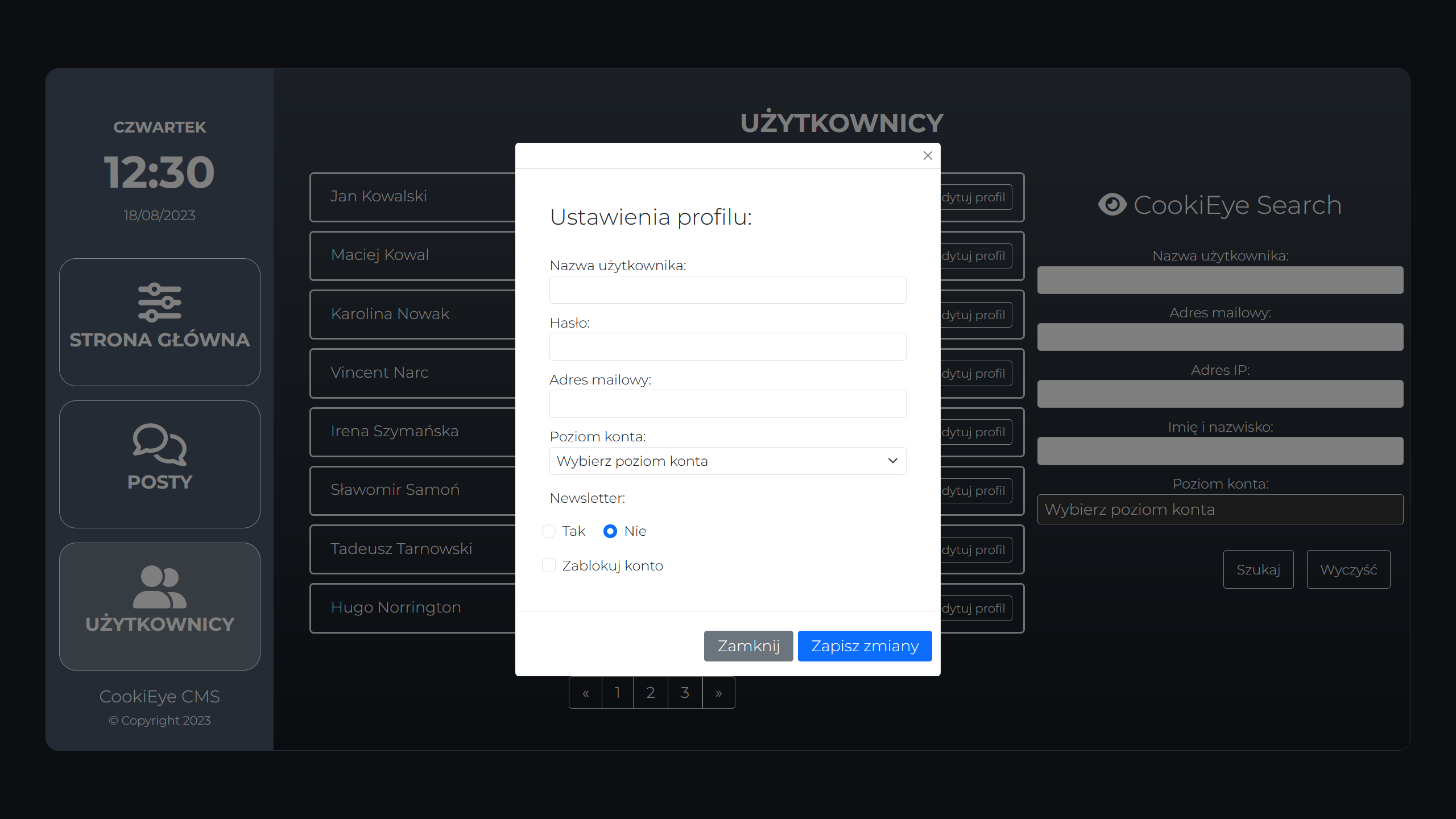This screenshot has width=1456, height=819.
Task: Click the CookiEye Search eye icon
Action: click(1112, 205)
